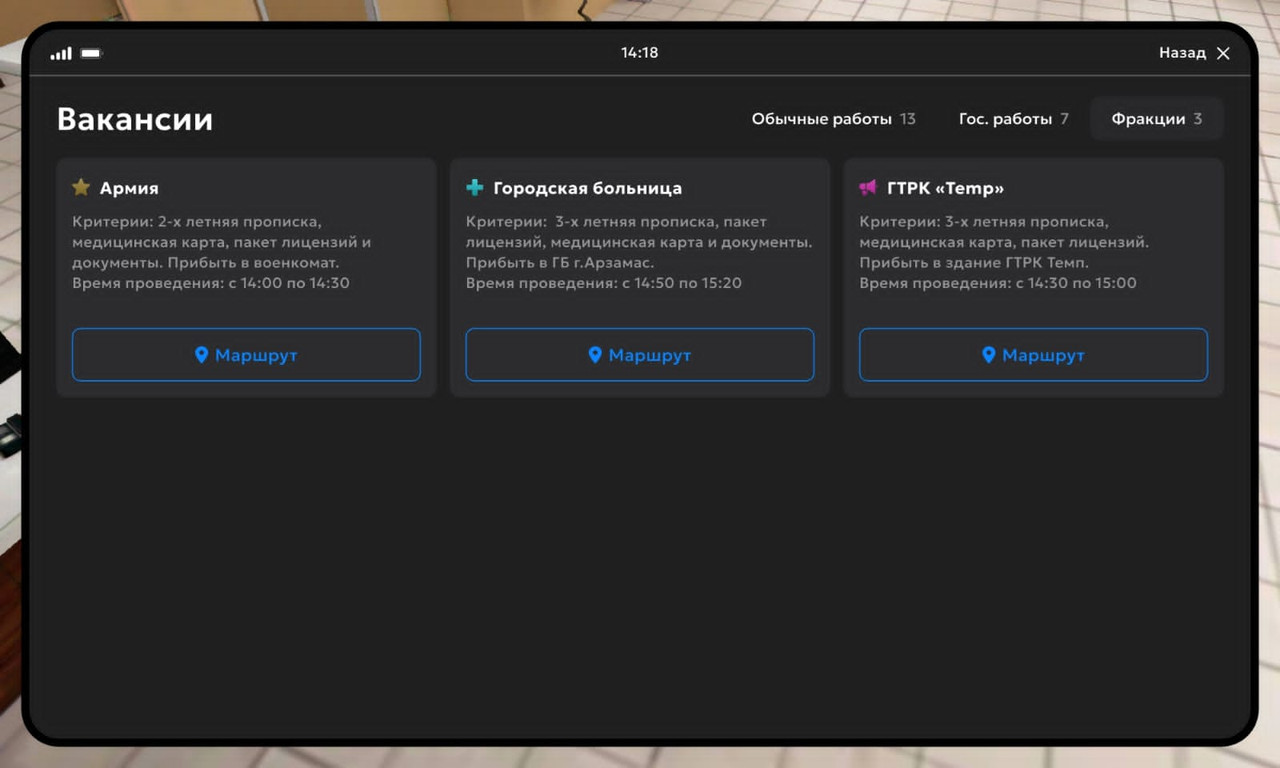The image size is (1280, 768).
Task: Open Маршрут for ГТРК «Temp»
Action: point(1033,355)
